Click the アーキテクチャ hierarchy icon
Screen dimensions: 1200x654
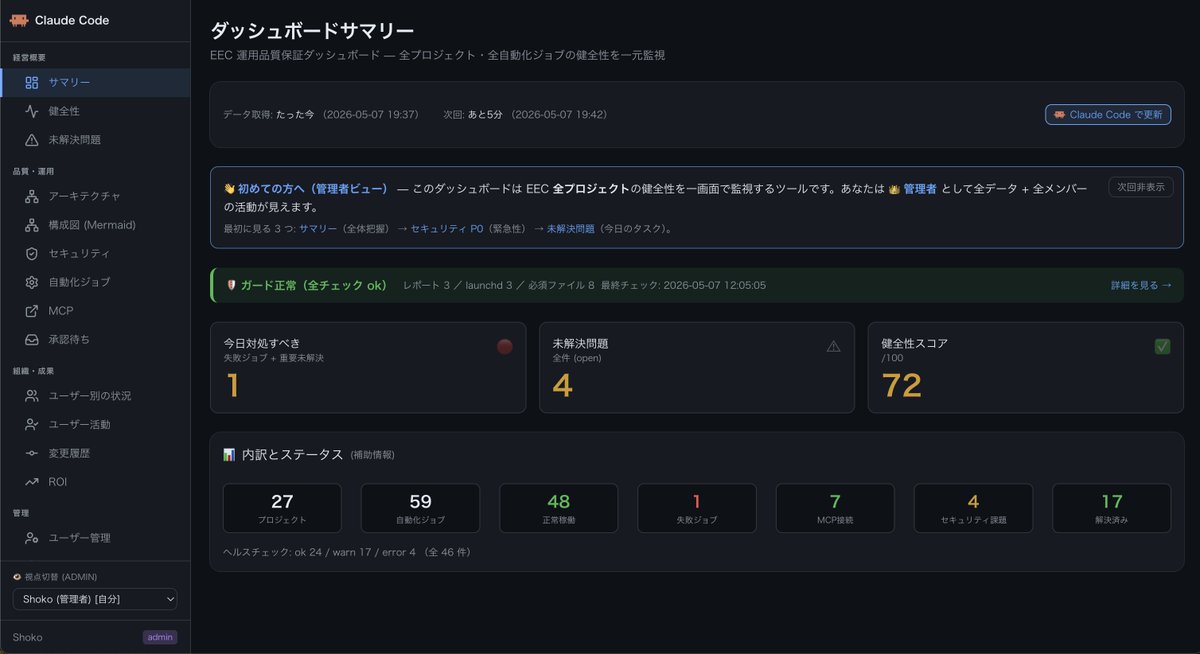pos(32,196)
